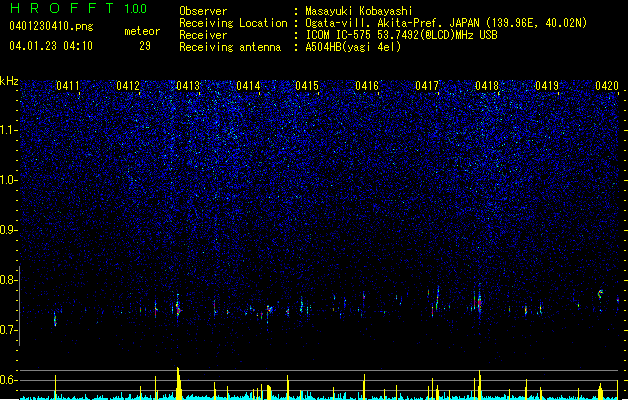Click the kHz axis unit label

[x=9, y=81]
